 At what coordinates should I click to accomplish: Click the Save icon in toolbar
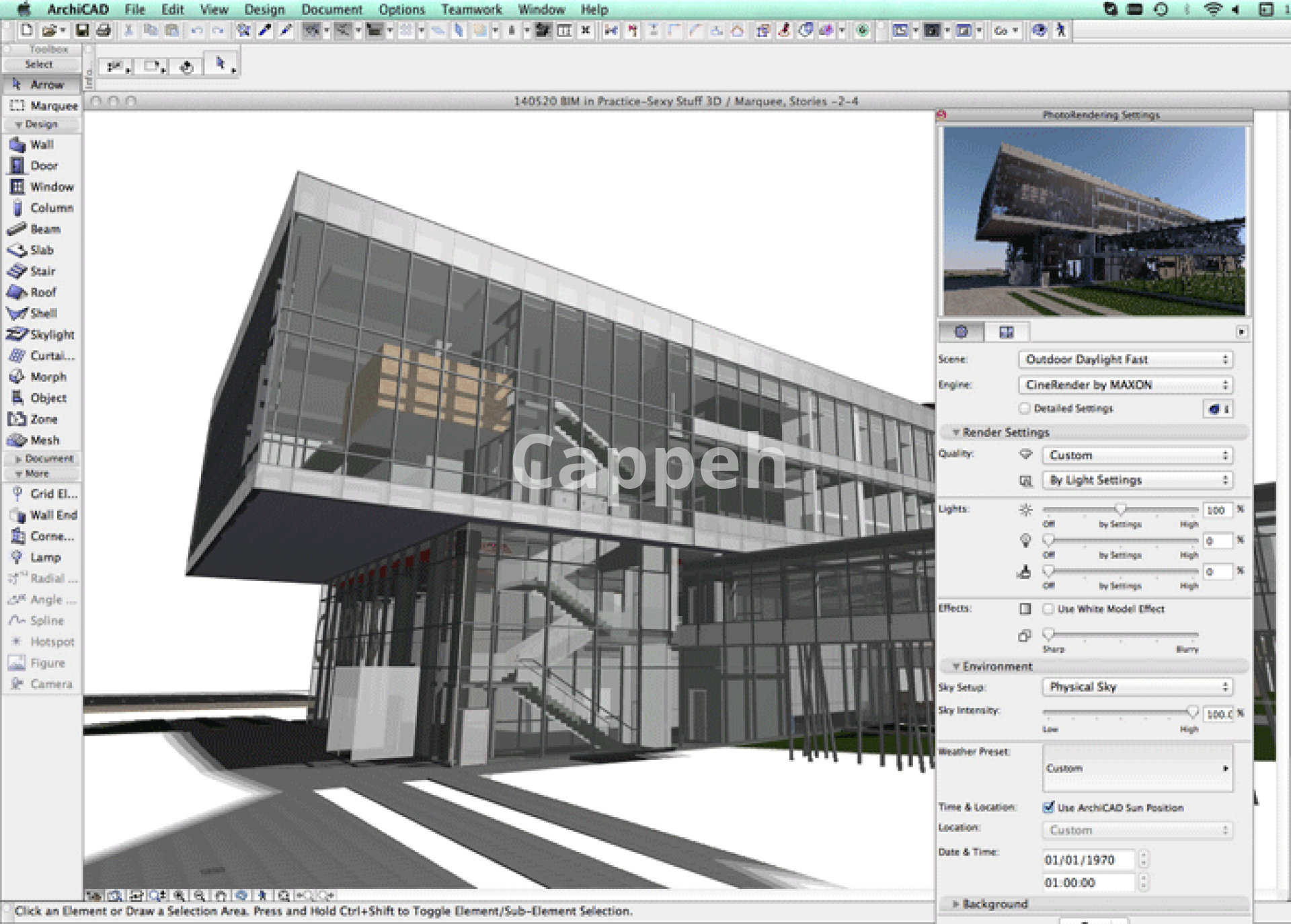tap(82, 30)
